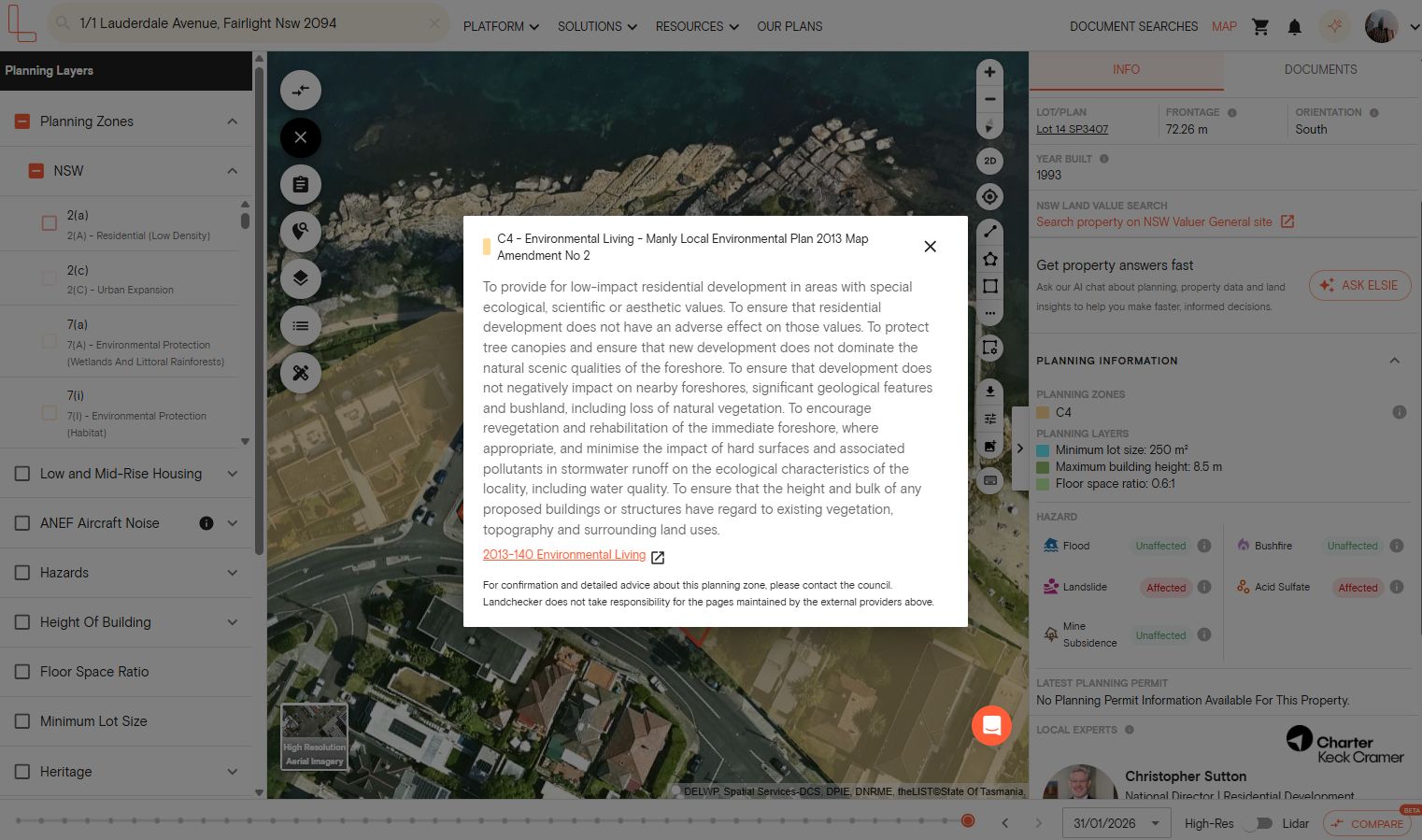Expand Height Of Building chevron

(x=233, y=622)
